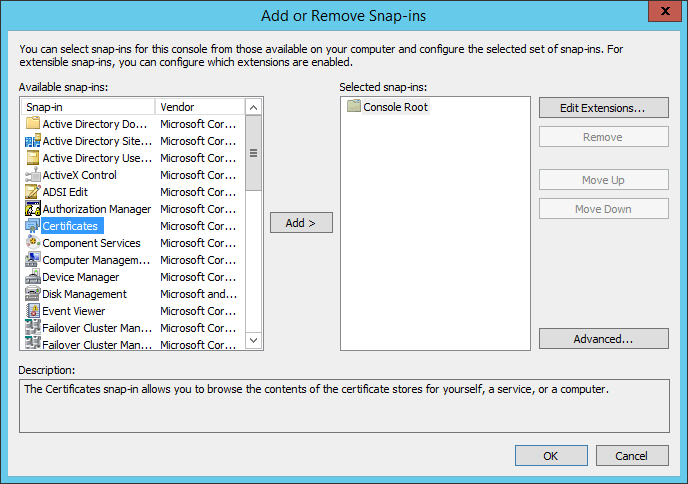Select the Computer Management list entry
The height and width of the screenshot is (484, 688).
[96, 260]
